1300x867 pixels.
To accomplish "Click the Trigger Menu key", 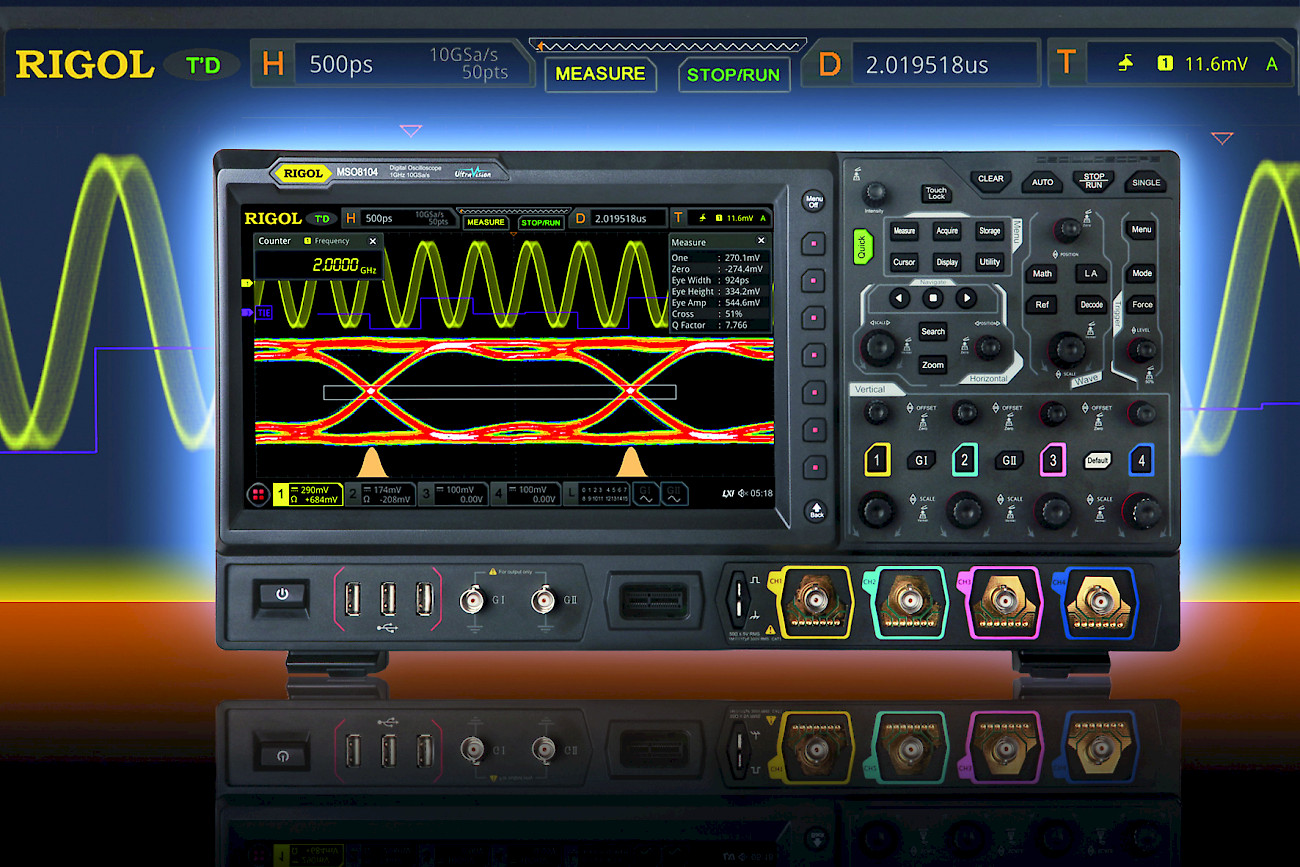I will coord(1141,230).
